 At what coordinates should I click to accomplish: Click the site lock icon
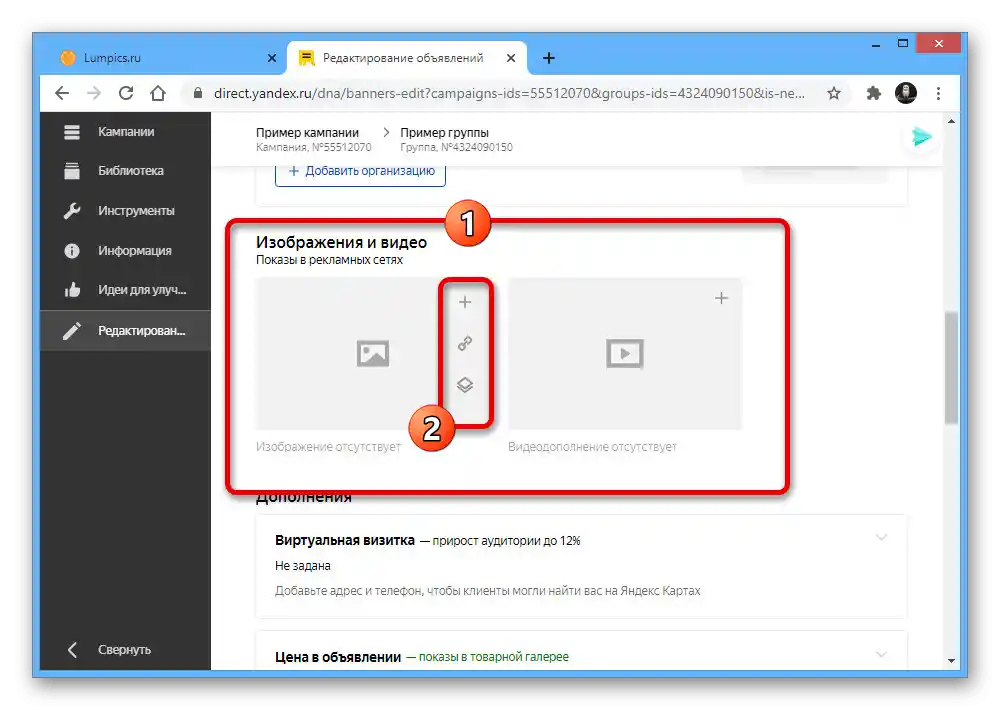click(x=198, y=93)
